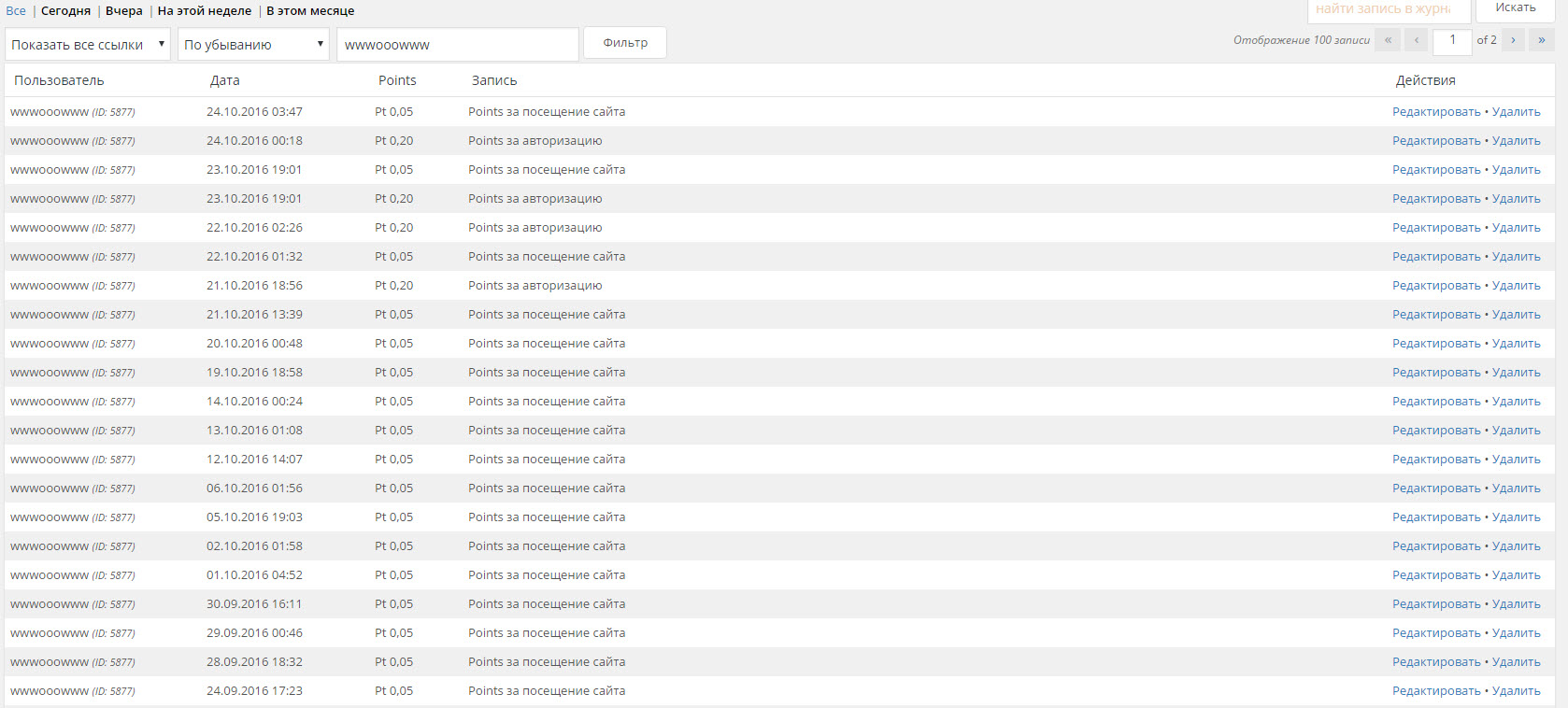The image size is (1568, 708).
Task: Go to next page arrow
Action: (1513, 40)
